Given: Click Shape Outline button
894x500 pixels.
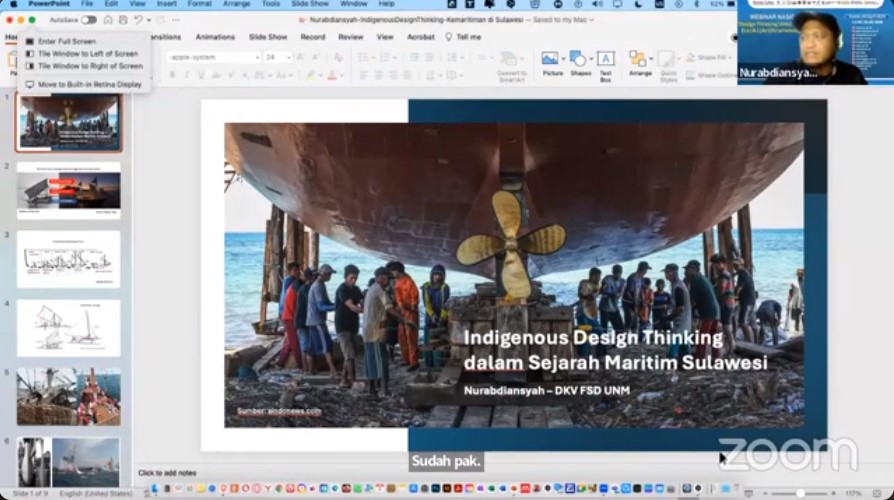Looking at the screenshot, I should coord(711,75).
